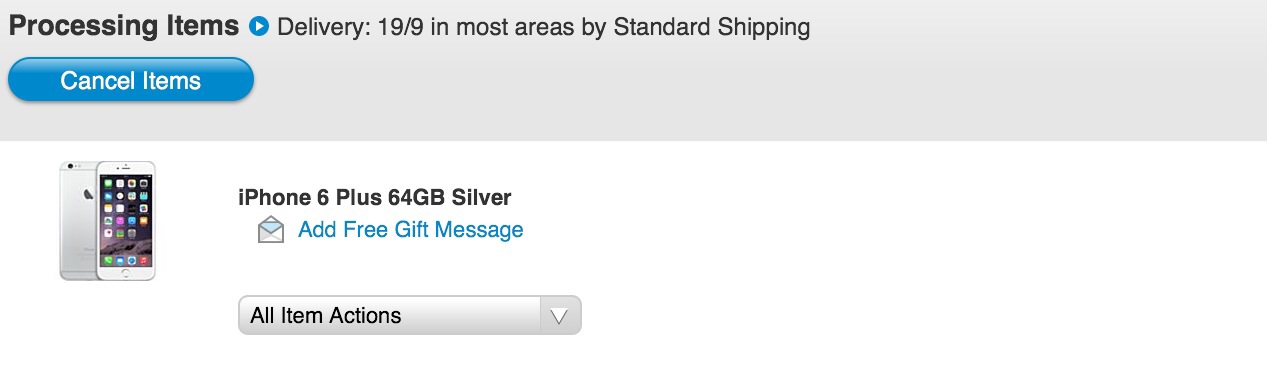Open the iPhone 6 Plus product thumbnail
Screen dimensions: 1267x368
108,220
